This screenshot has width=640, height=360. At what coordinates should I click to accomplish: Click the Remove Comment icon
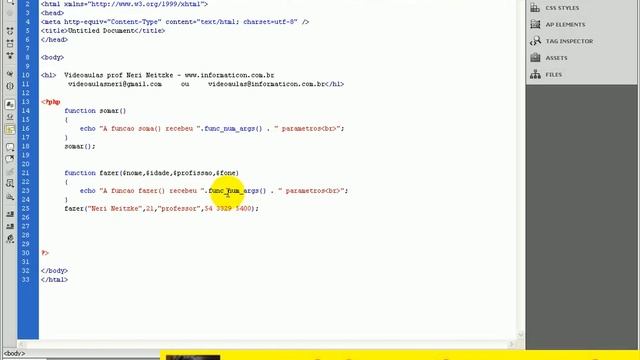[10, 160]
